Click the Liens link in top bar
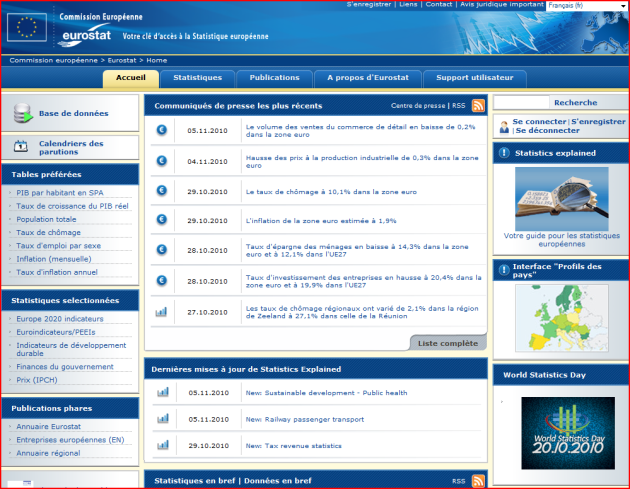630x489 pixels. [408, 4]
